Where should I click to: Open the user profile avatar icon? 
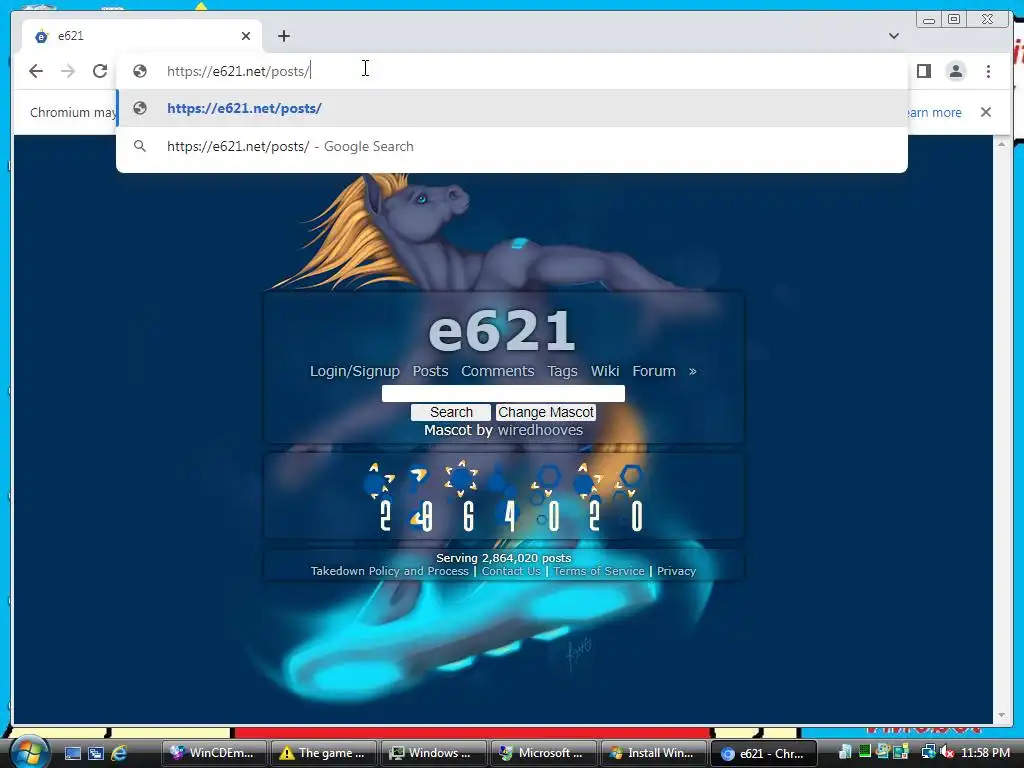[955, 71]
